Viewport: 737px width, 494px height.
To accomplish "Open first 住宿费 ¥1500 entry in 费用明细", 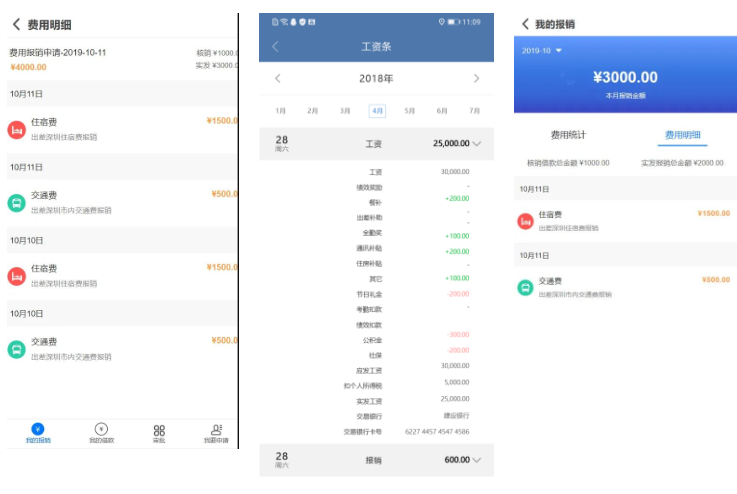I will pyautogui.click(x=120, y=127).
